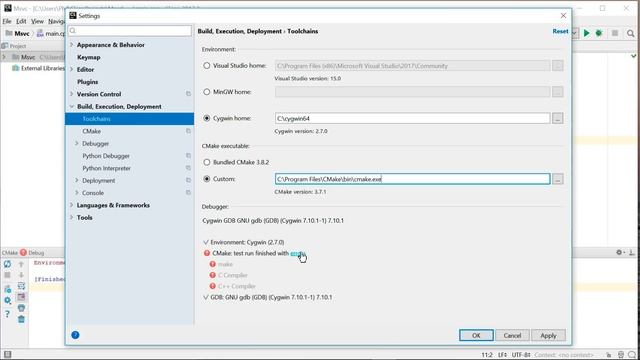
Task: Open Search Everywhere magnifier icon
Action: (631, 33)
